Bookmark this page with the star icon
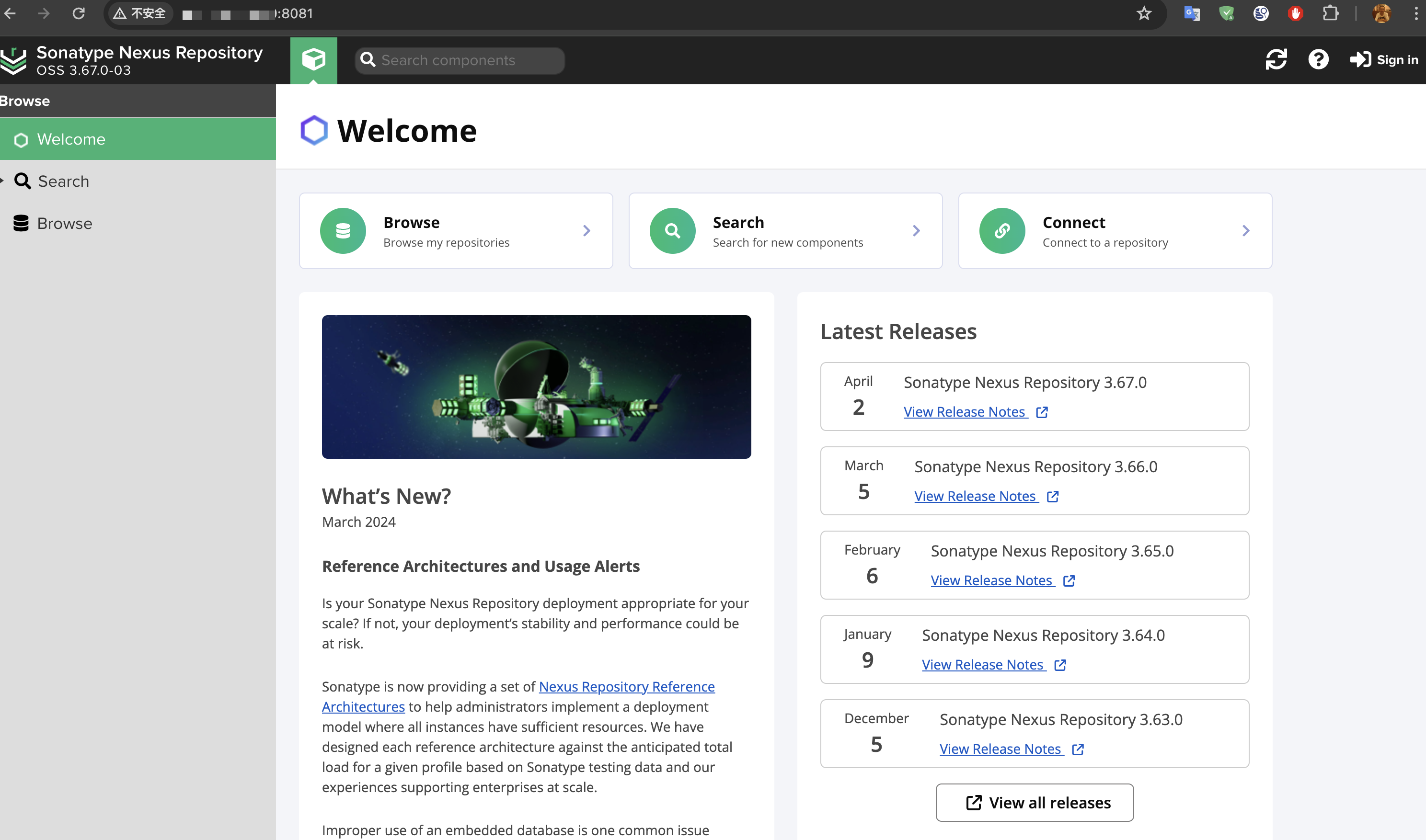The height and width of the screenshot is (840, 1426). click(x=1144, y=13)
